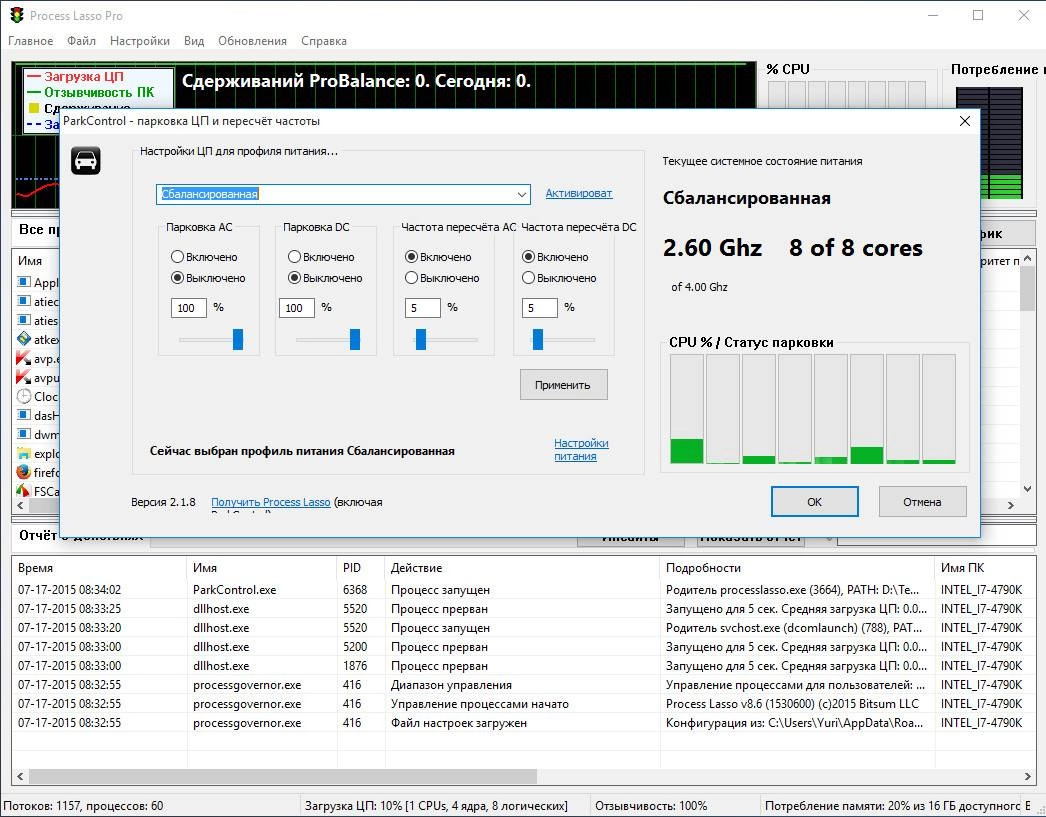Select Парковка DC Выключено radio button

point(294,278)
